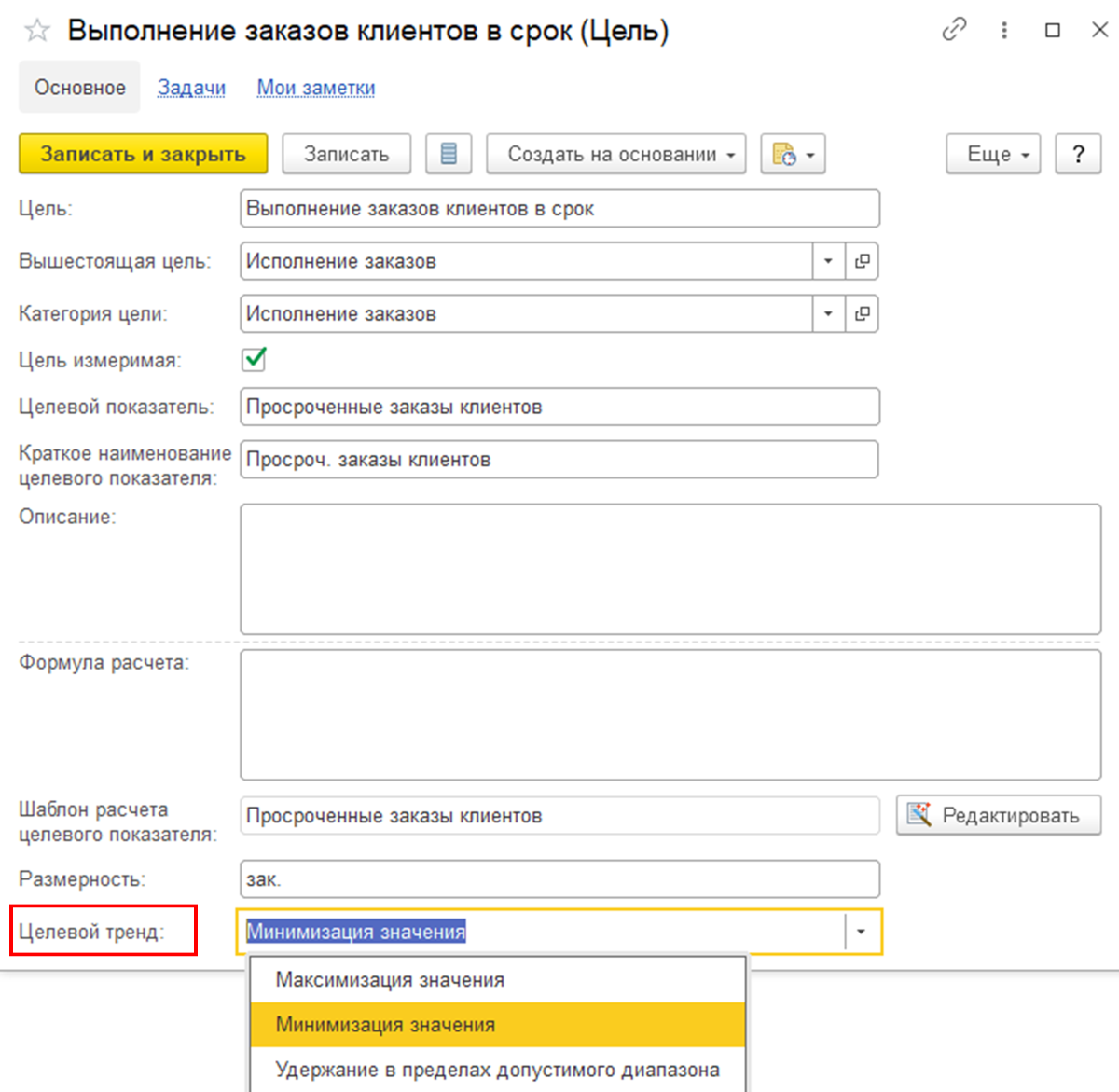1119x1092 pixels.
Task: Open the document list icon button
Action: (x=449, y=154)
